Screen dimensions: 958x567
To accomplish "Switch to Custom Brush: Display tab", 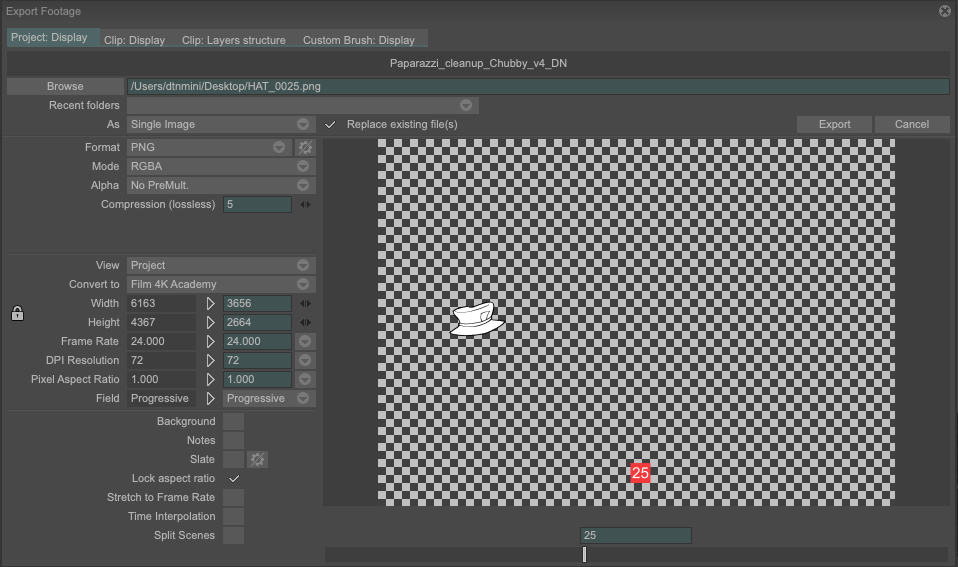I will point(359,40).
